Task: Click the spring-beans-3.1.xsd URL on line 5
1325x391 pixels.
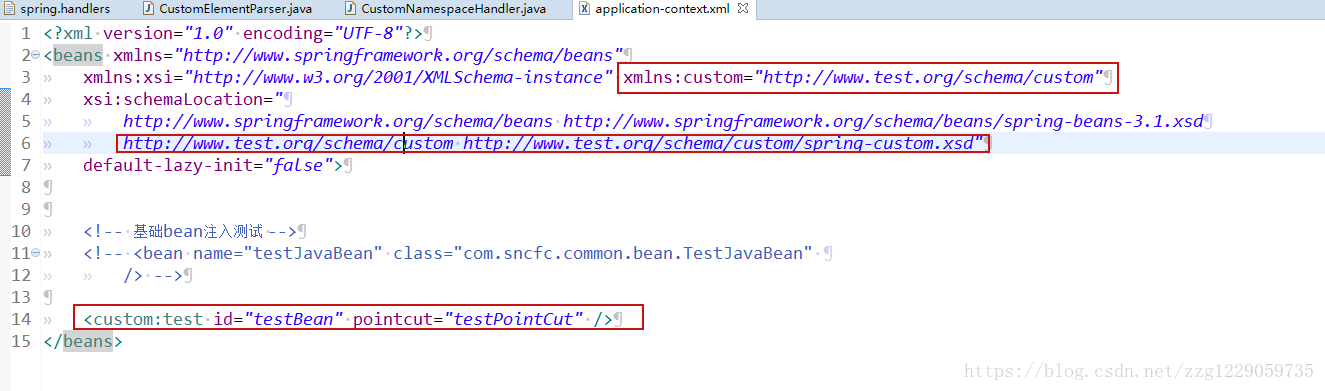Action: 883,121
